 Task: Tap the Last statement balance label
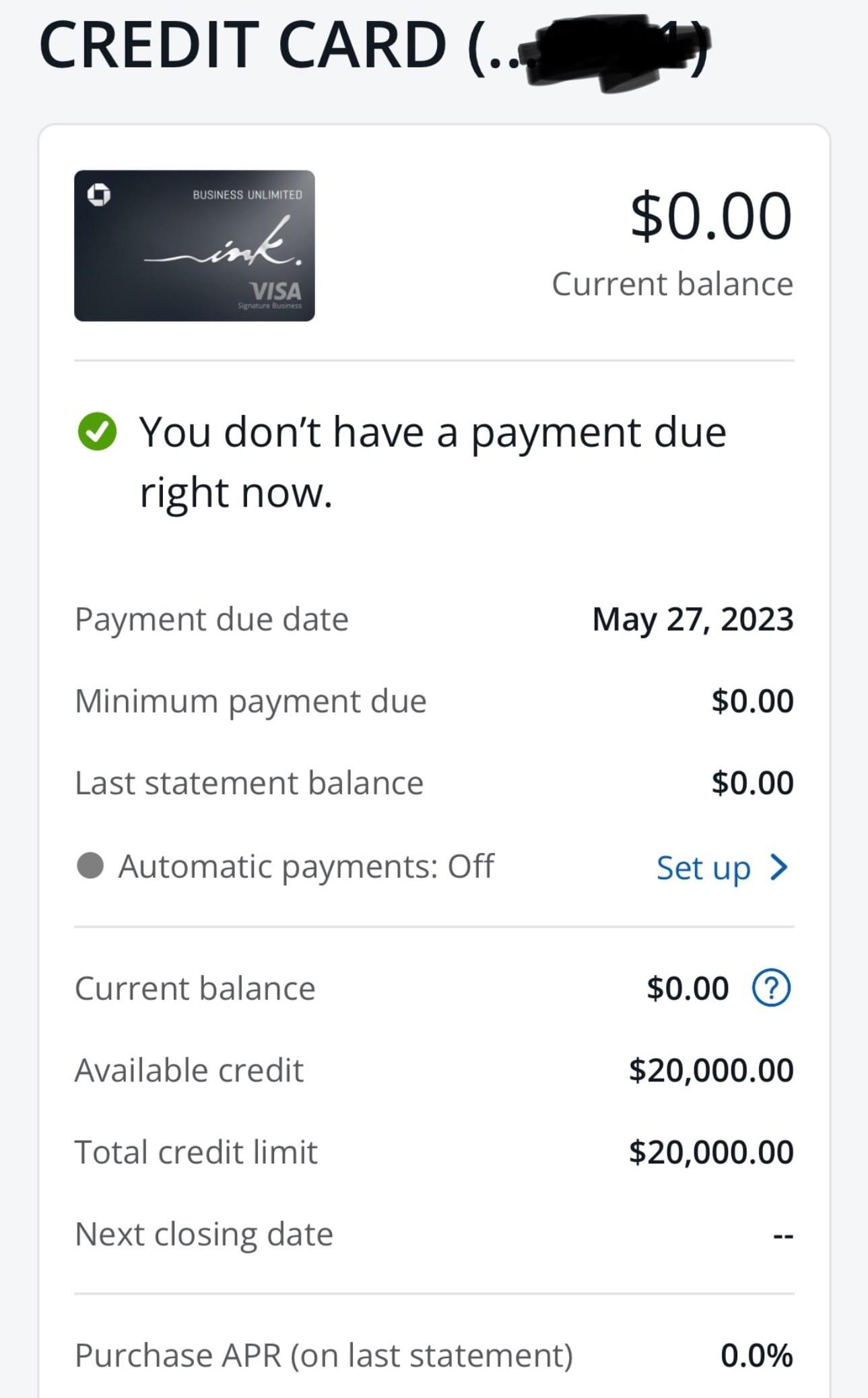(249, 783)
